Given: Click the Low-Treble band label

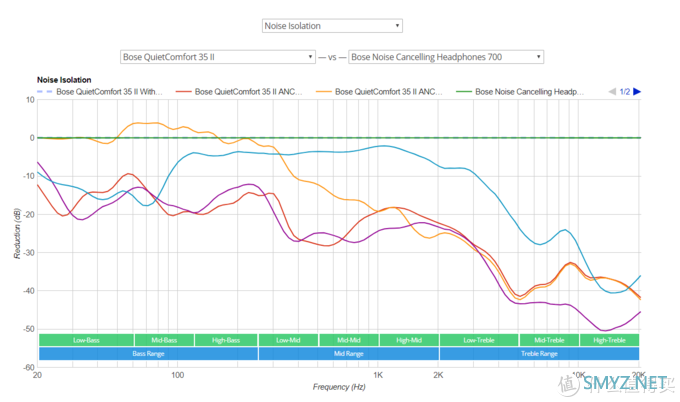Looking at the screenshot, I should point(479,340).
